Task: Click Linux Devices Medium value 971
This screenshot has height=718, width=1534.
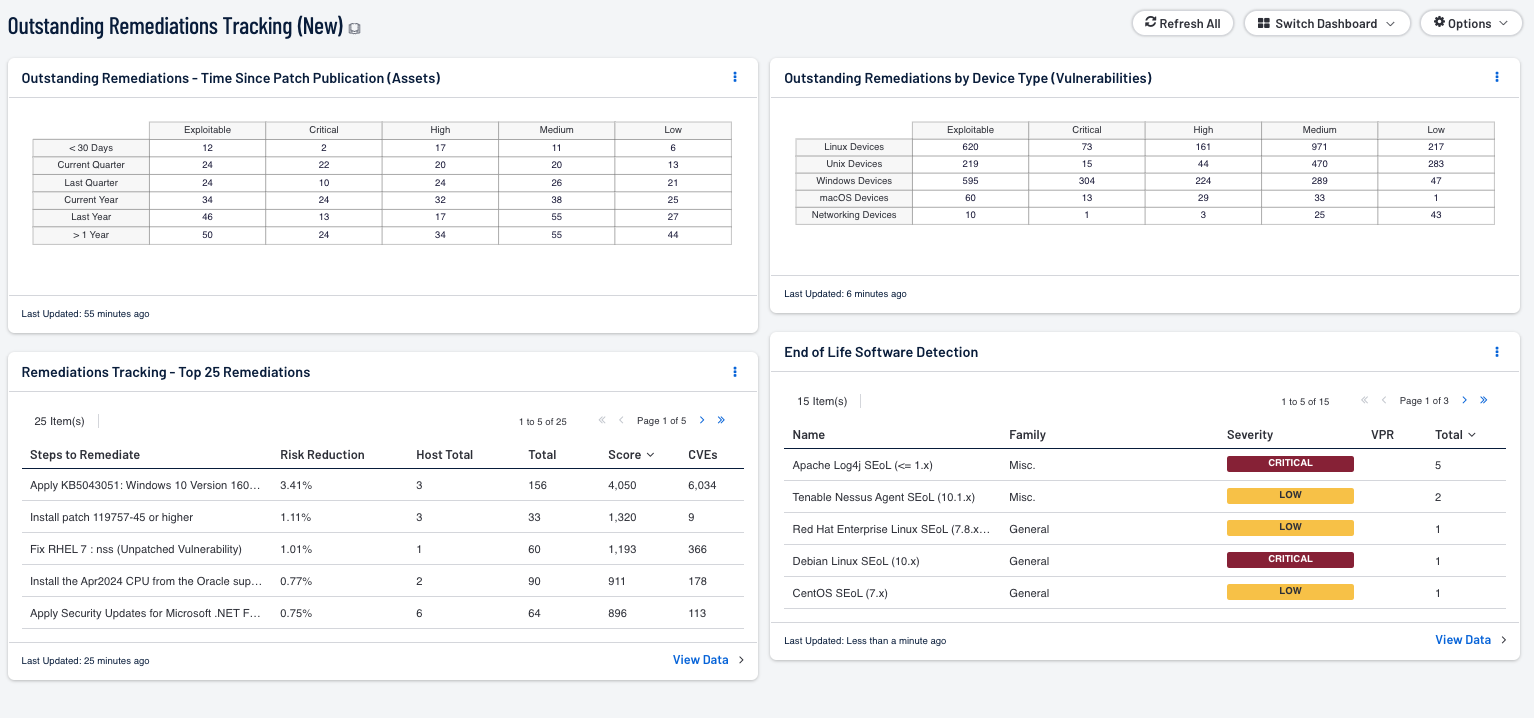Action: click(x=1320, y=147)
